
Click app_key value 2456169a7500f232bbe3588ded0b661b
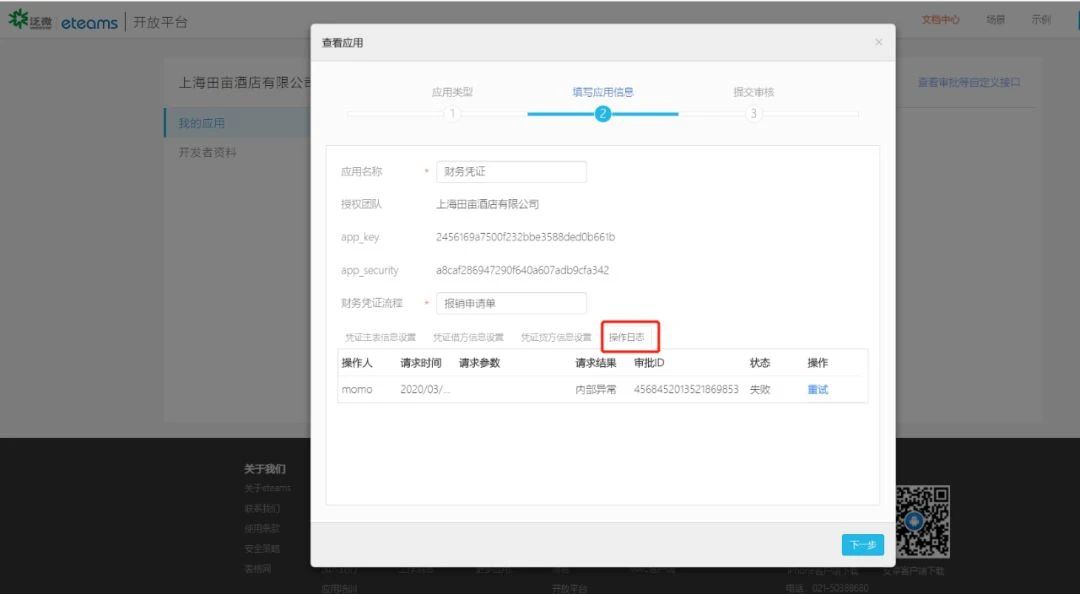click(526, 237)
